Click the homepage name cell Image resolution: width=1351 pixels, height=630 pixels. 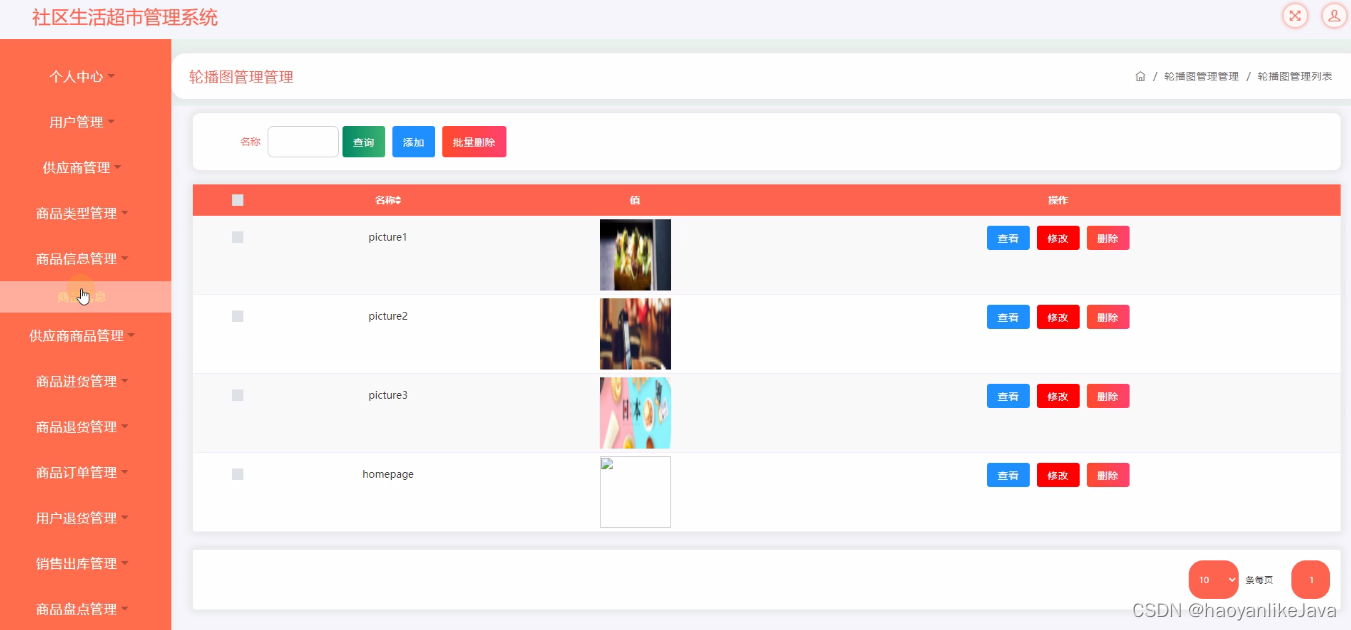click(x=388, y=474)
